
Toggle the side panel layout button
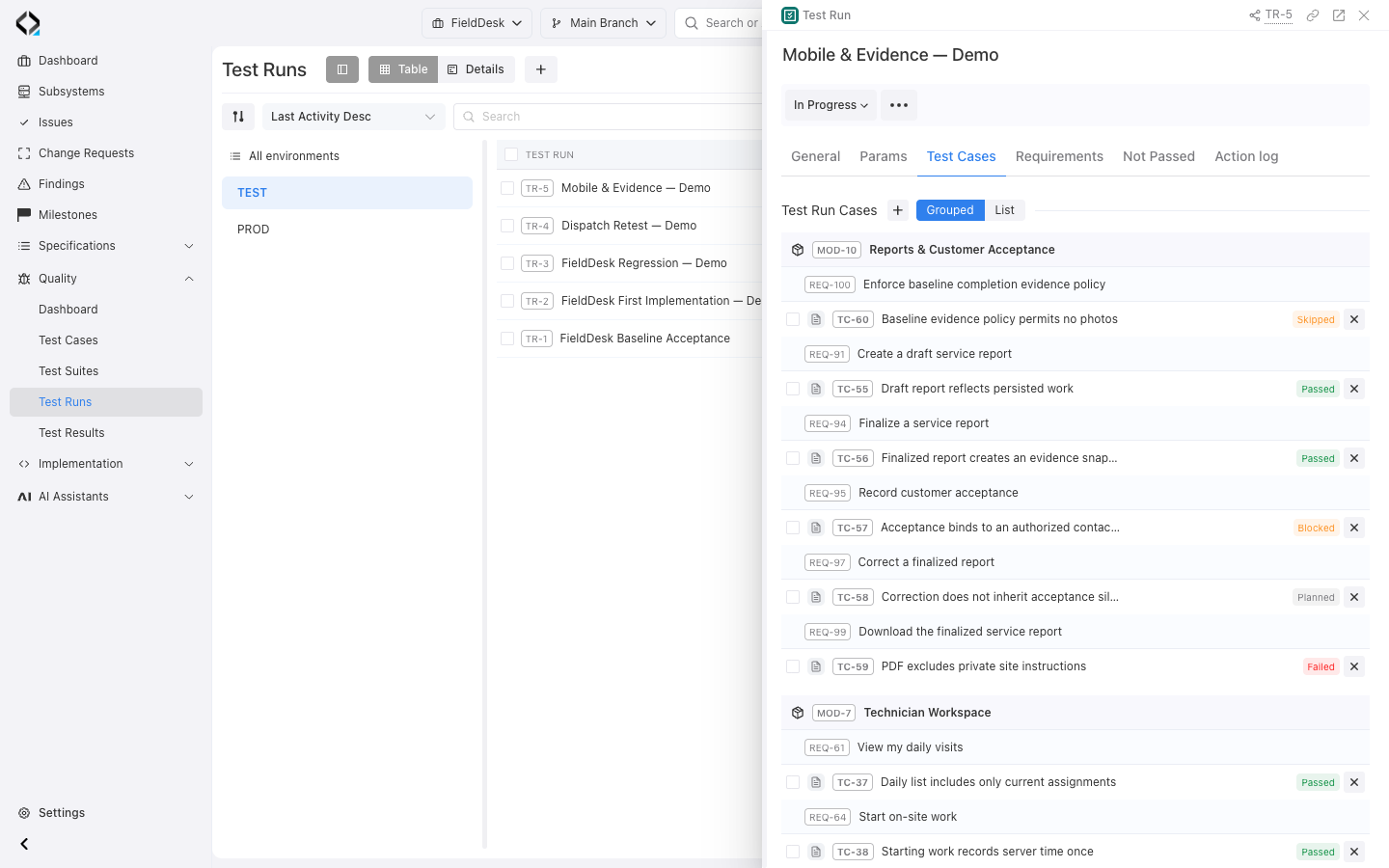(342, 69)
